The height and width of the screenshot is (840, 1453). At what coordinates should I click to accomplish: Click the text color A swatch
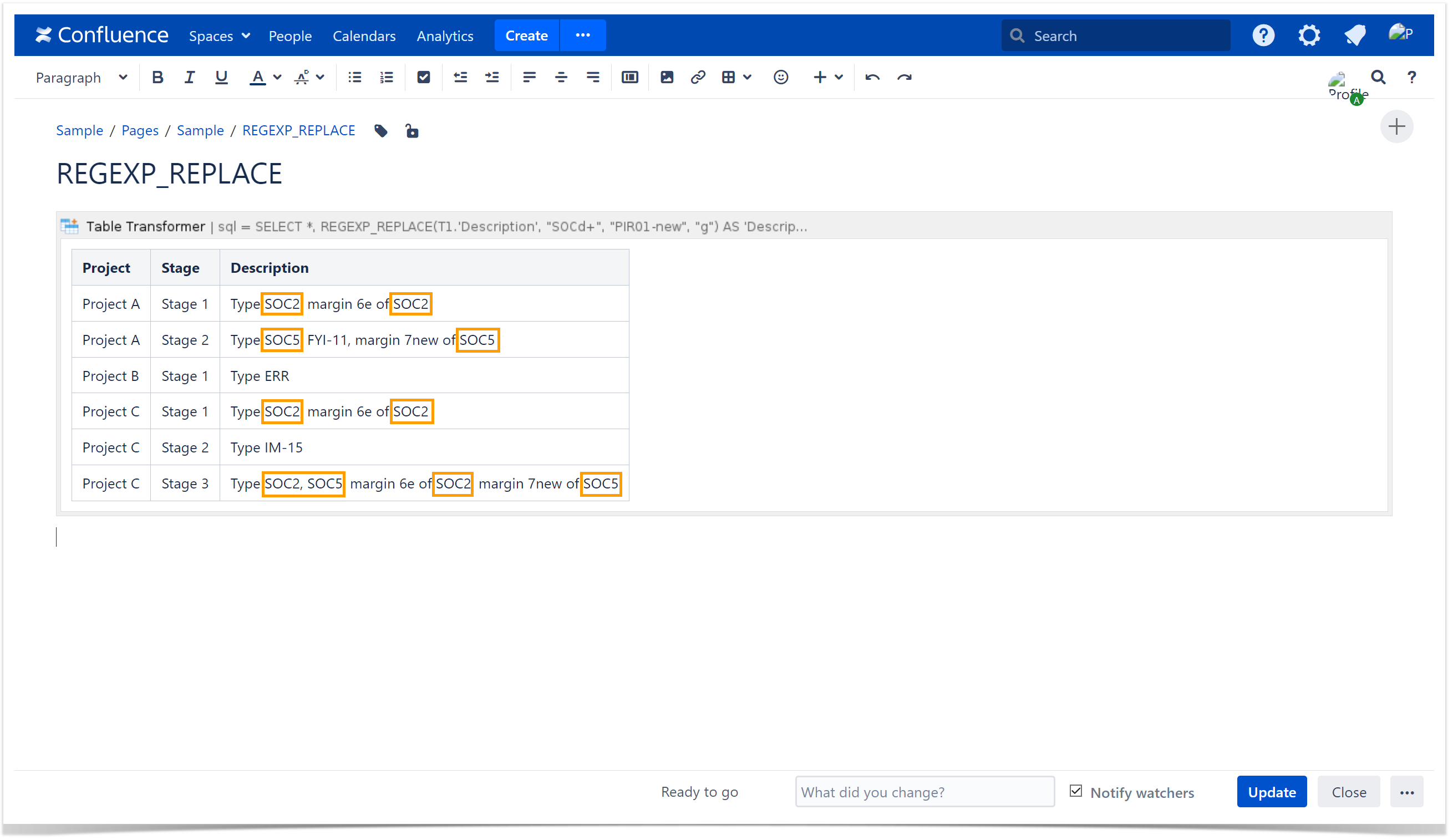click(258, 77)
